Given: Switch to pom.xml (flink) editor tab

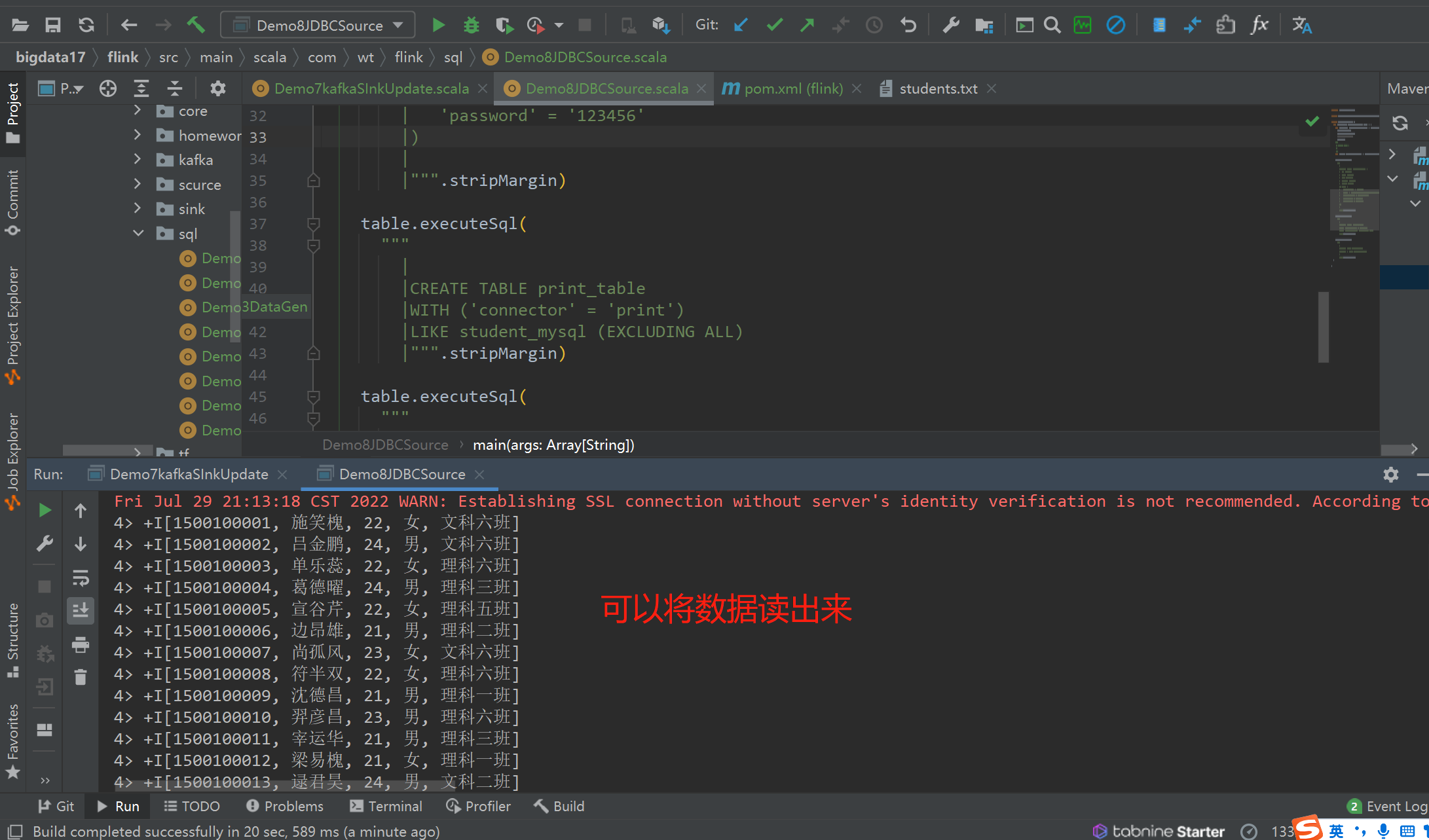Looking at the screenshot, I should coord(792,88).
